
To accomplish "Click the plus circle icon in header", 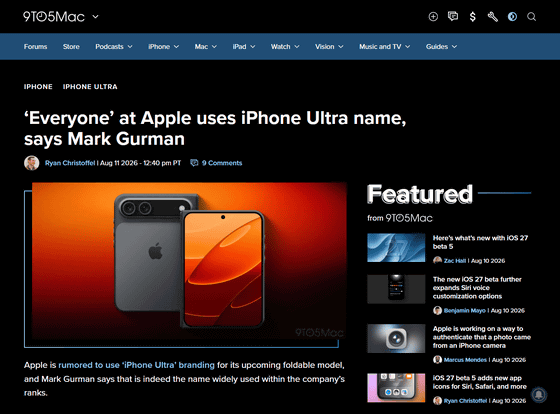I will click(x=433, y=16).
